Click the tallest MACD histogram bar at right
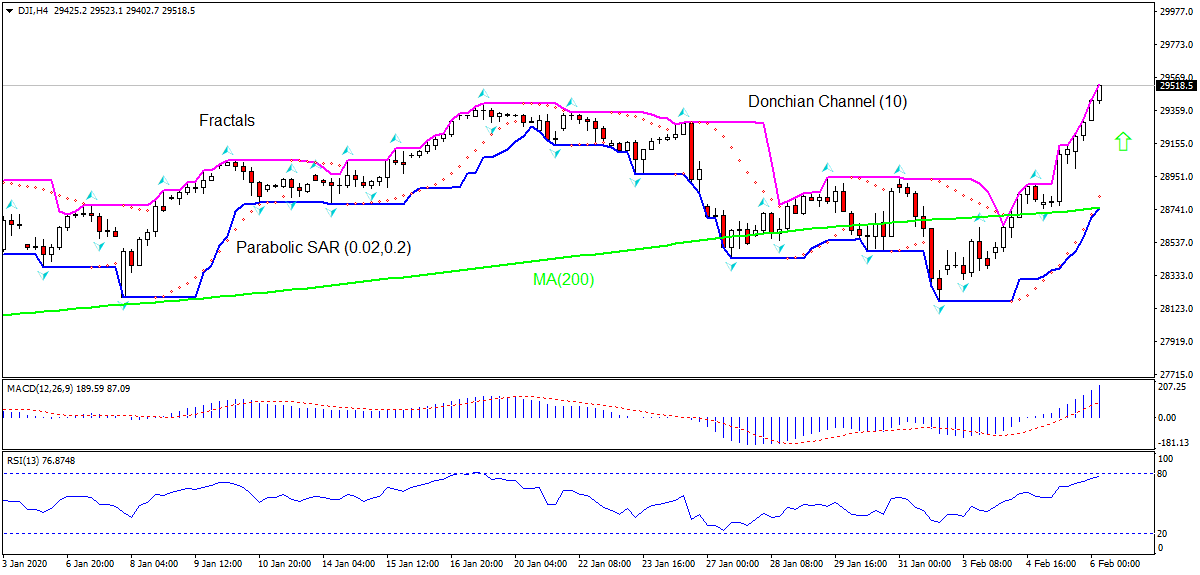 tap(1100, 401)
